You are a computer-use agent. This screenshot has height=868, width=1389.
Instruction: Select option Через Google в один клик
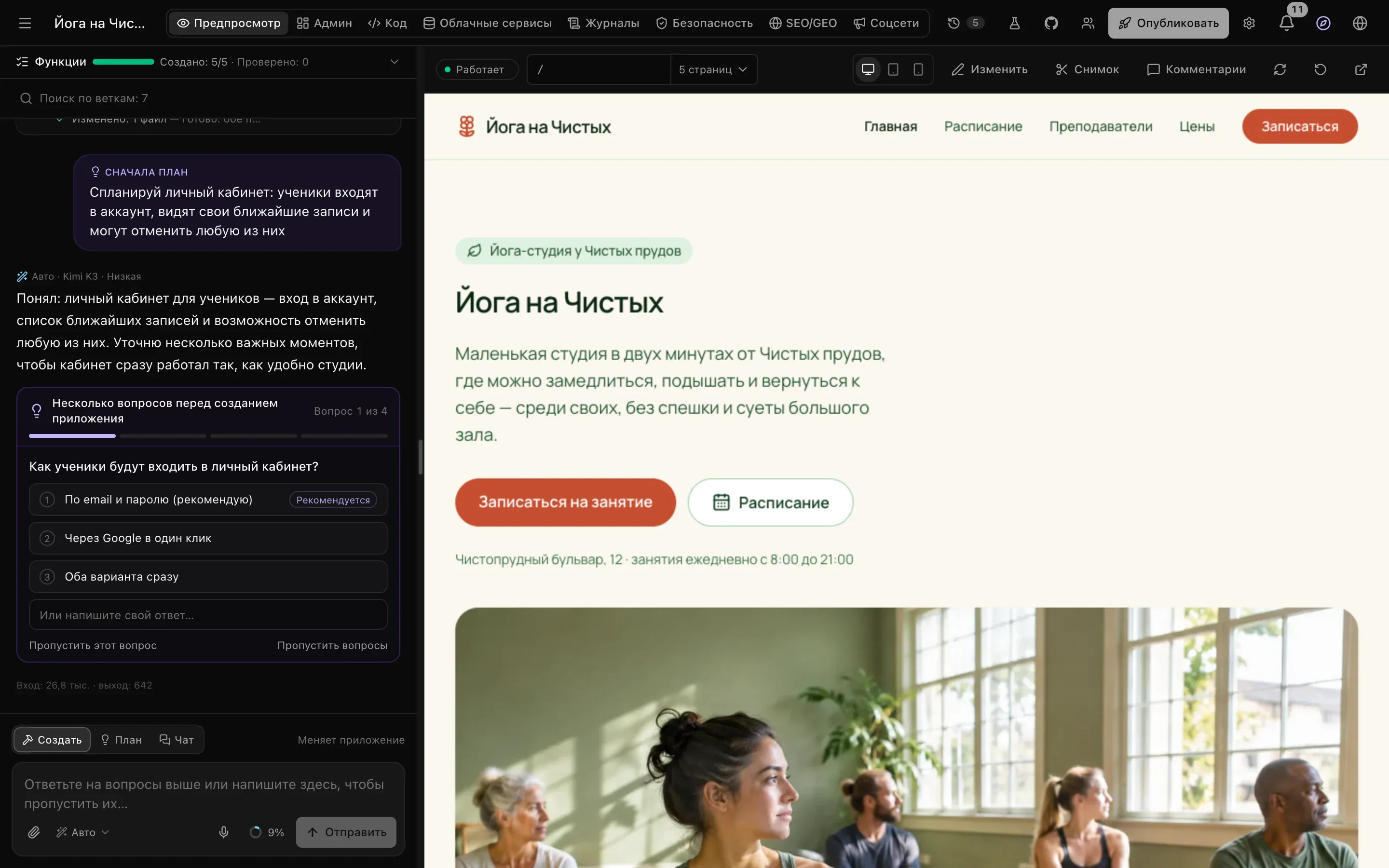click(208, 538)
